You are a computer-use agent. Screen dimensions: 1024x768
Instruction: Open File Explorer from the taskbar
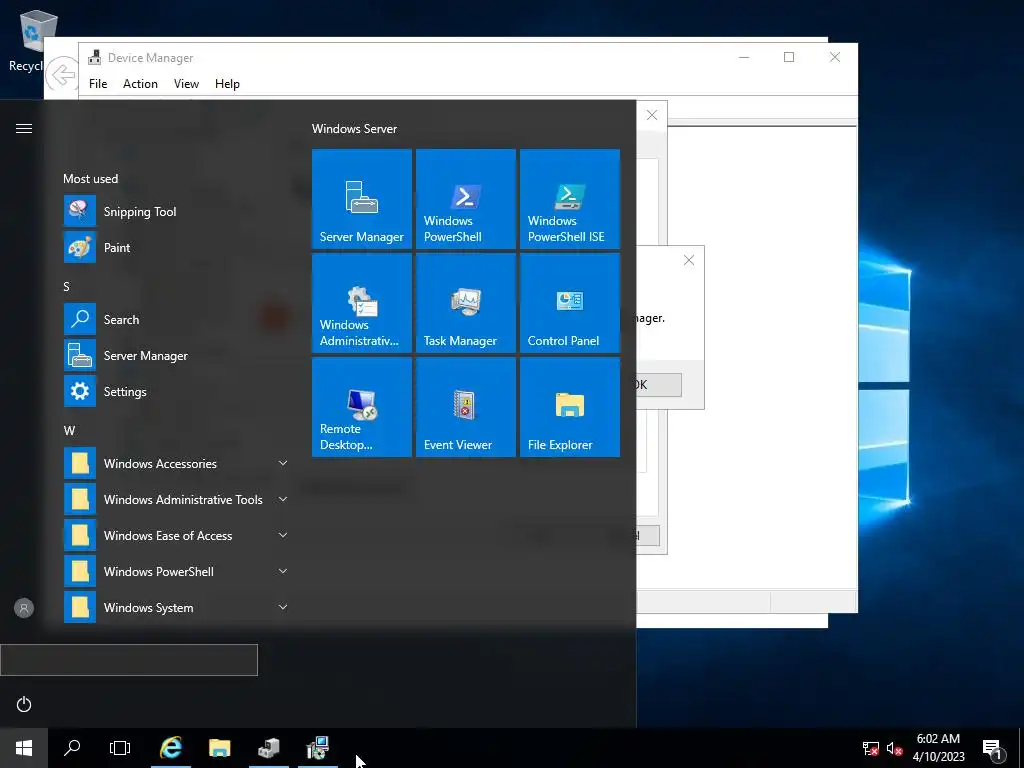click(219, 748)
